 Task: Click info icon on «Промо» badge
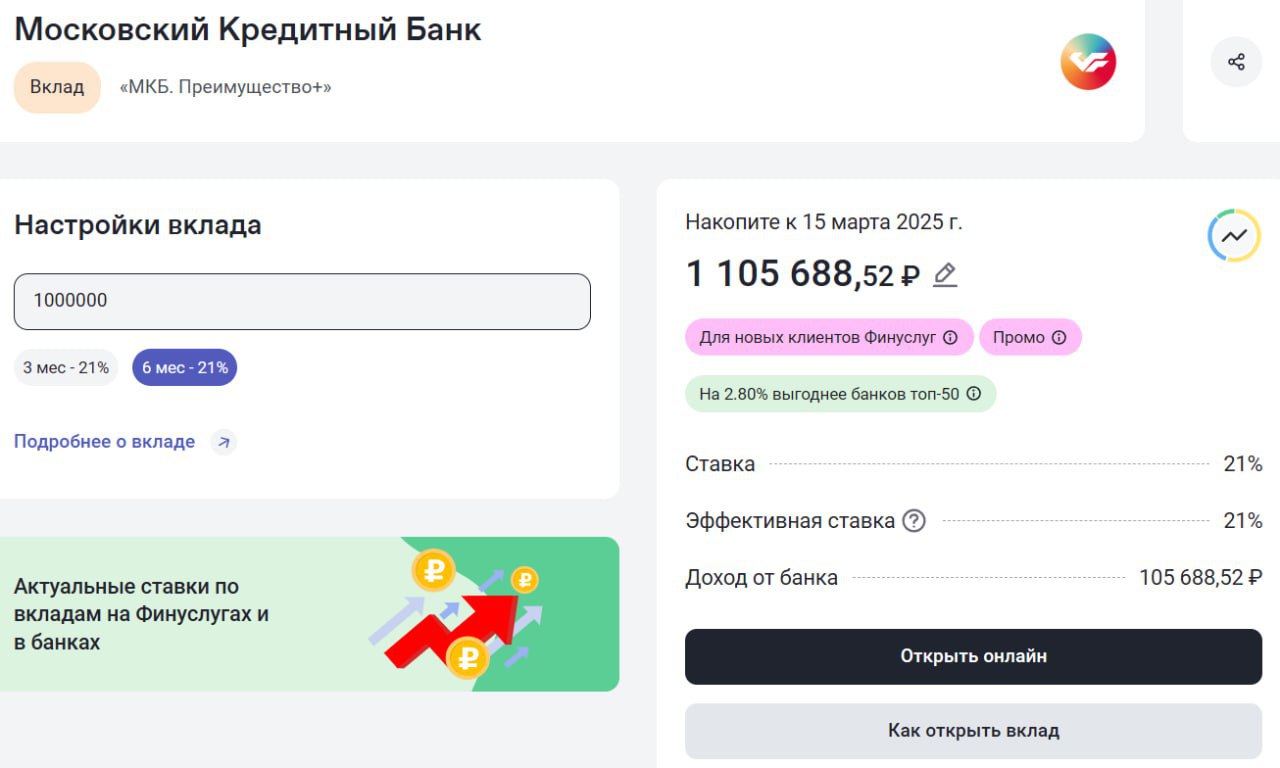pyautogui.click(x=1059, y=338)
